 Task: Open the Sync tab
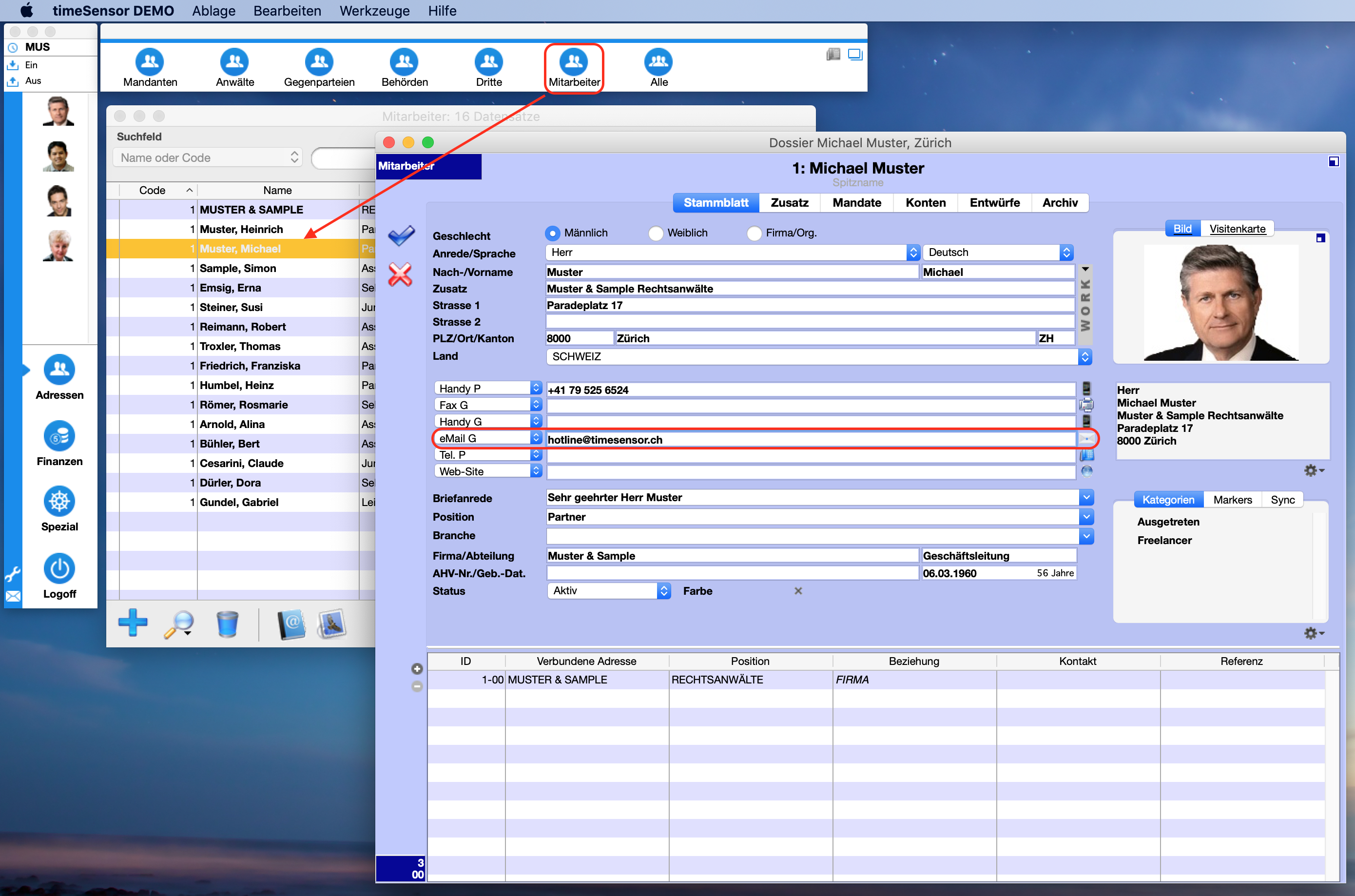coord(1282,499)
